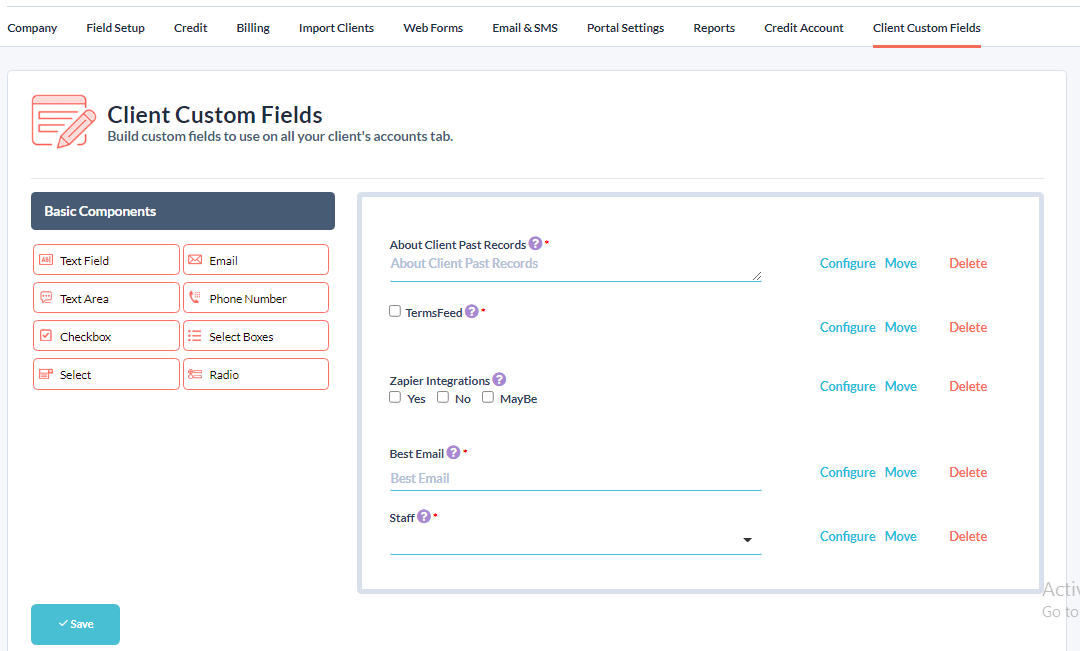Configure the TermsFeed field
This screenshot has height=651, width=1080.
847,327
